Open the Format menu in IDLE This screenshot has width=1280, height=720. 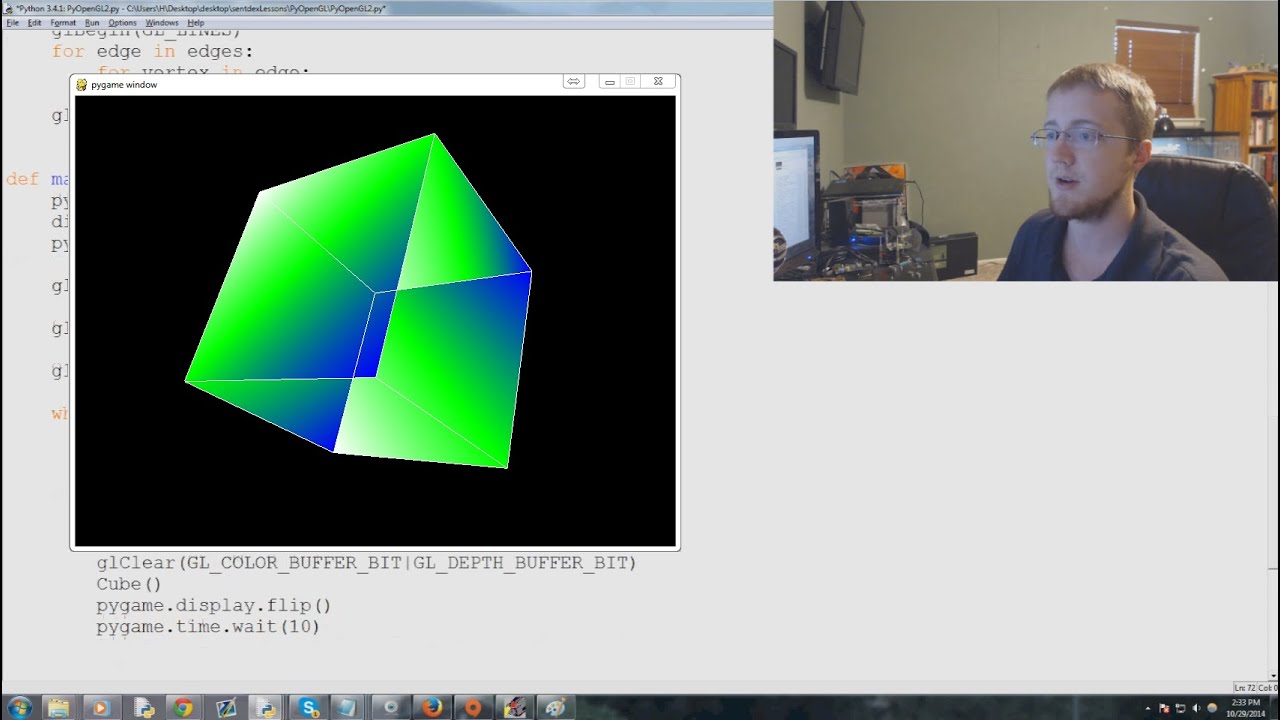pyautogui.click(x=63, y=22)
